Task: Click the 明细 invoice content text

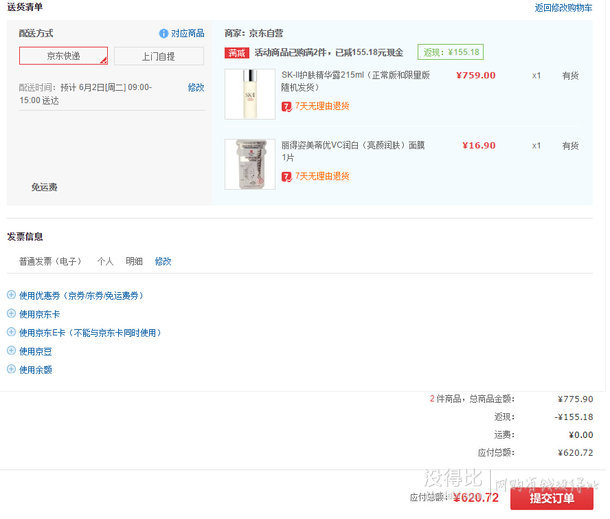Action: 134,261
